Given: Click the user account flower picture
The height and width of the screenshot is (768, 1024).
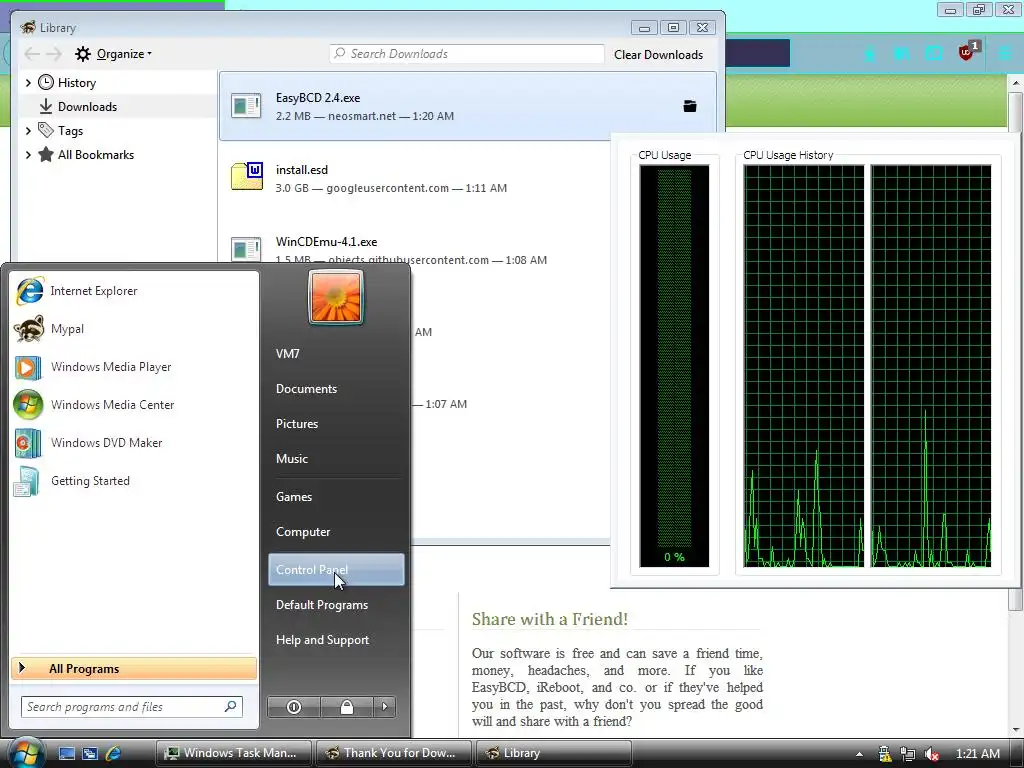Looking at the screenshot, I should point(336,298).
